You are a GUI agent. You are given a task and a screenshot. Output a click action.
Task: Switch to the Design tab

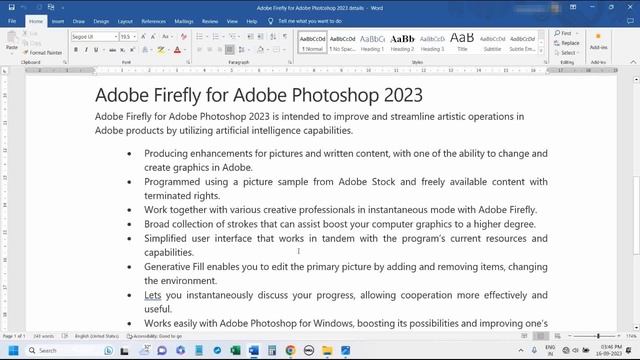(x=101, y=21)
